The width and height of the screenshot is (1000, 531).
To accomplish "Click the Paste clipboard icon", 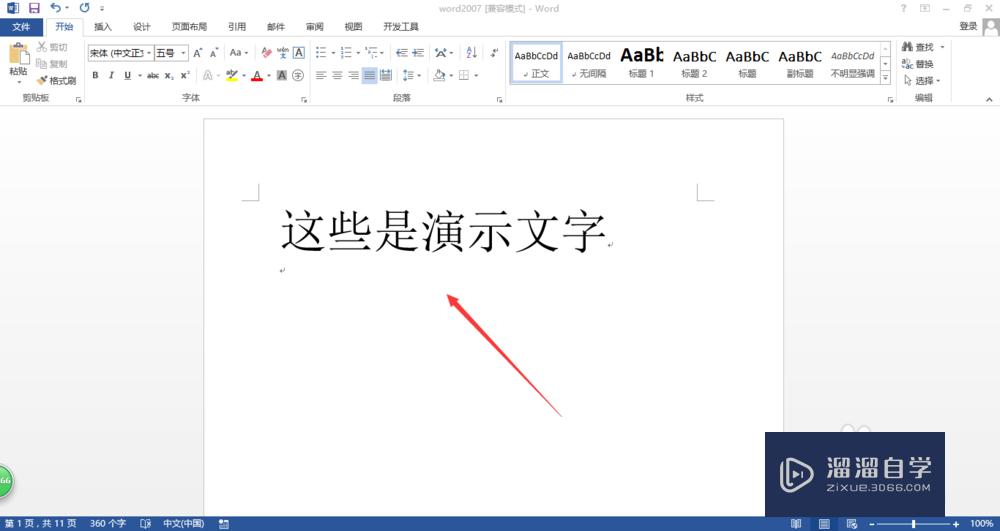I will tap(18, 54).
